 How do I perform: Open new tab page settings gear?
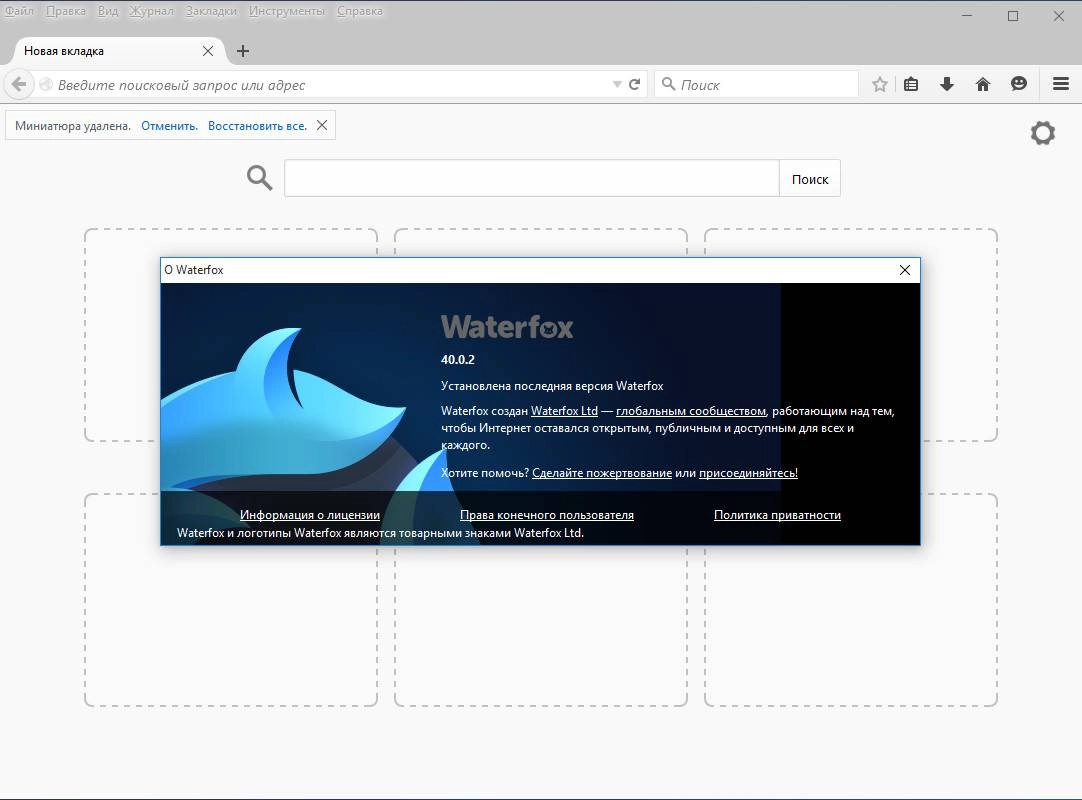1043,133
